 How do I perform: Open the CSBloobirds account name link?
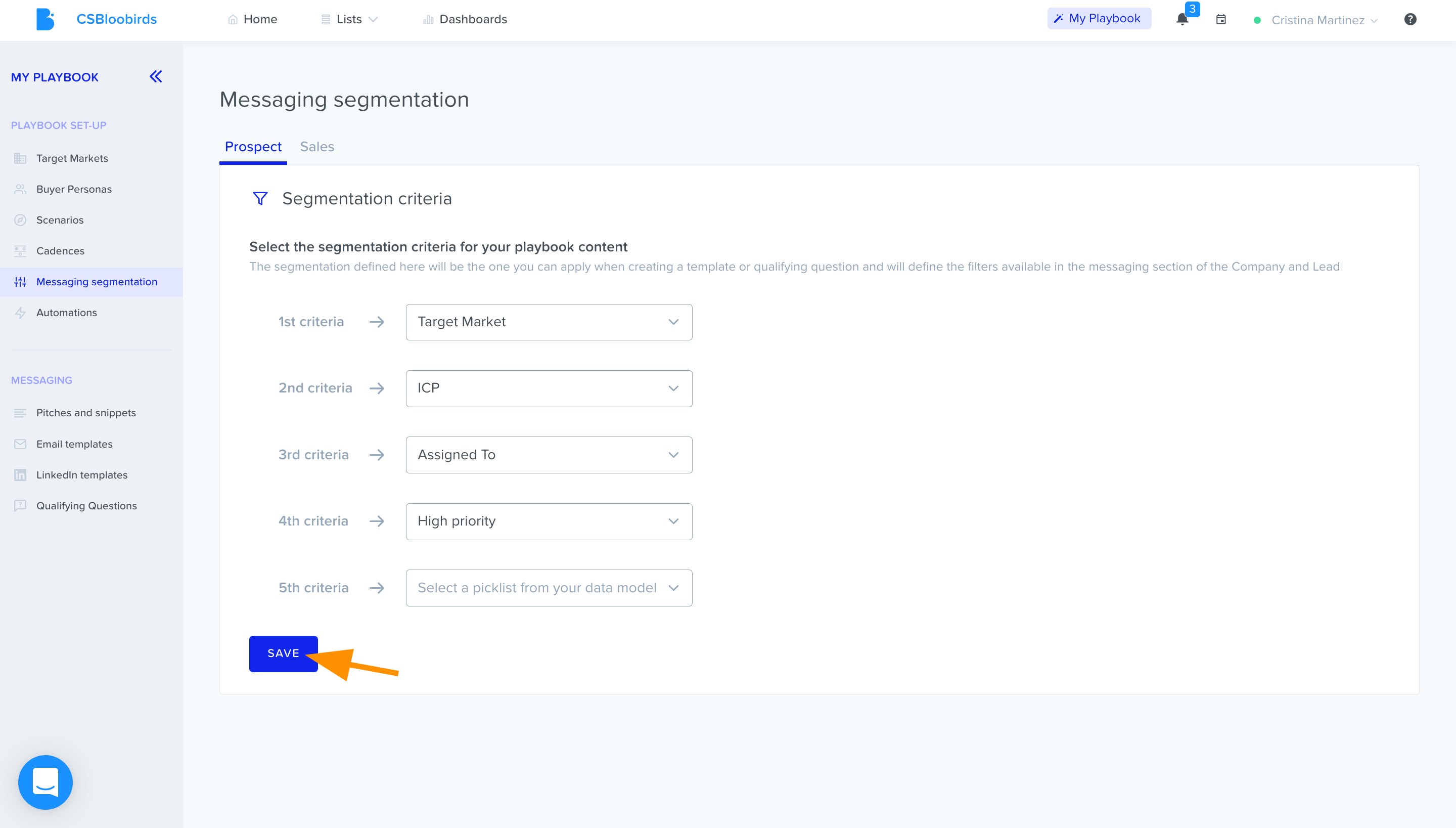point(116,19)
